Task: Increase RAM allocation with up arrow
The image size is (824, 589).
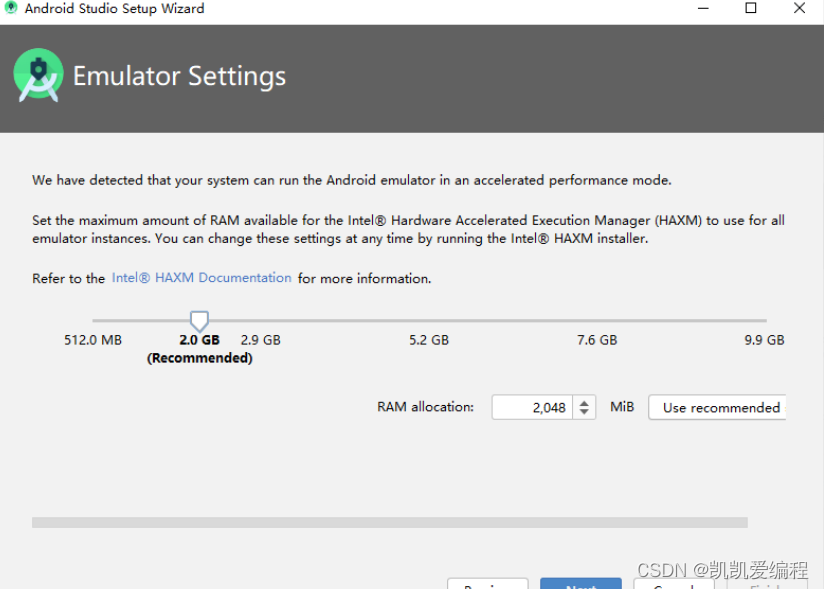Action: (x=584, y=402)
